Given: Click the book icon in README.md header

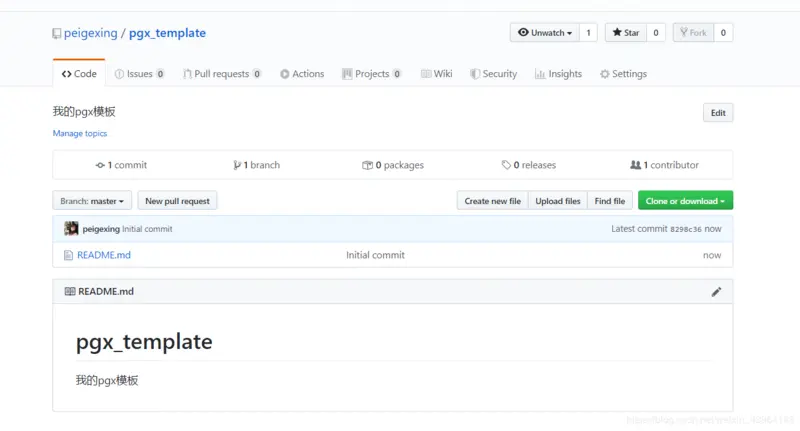Looking at the screenshot, I should (x=70, y=291).
